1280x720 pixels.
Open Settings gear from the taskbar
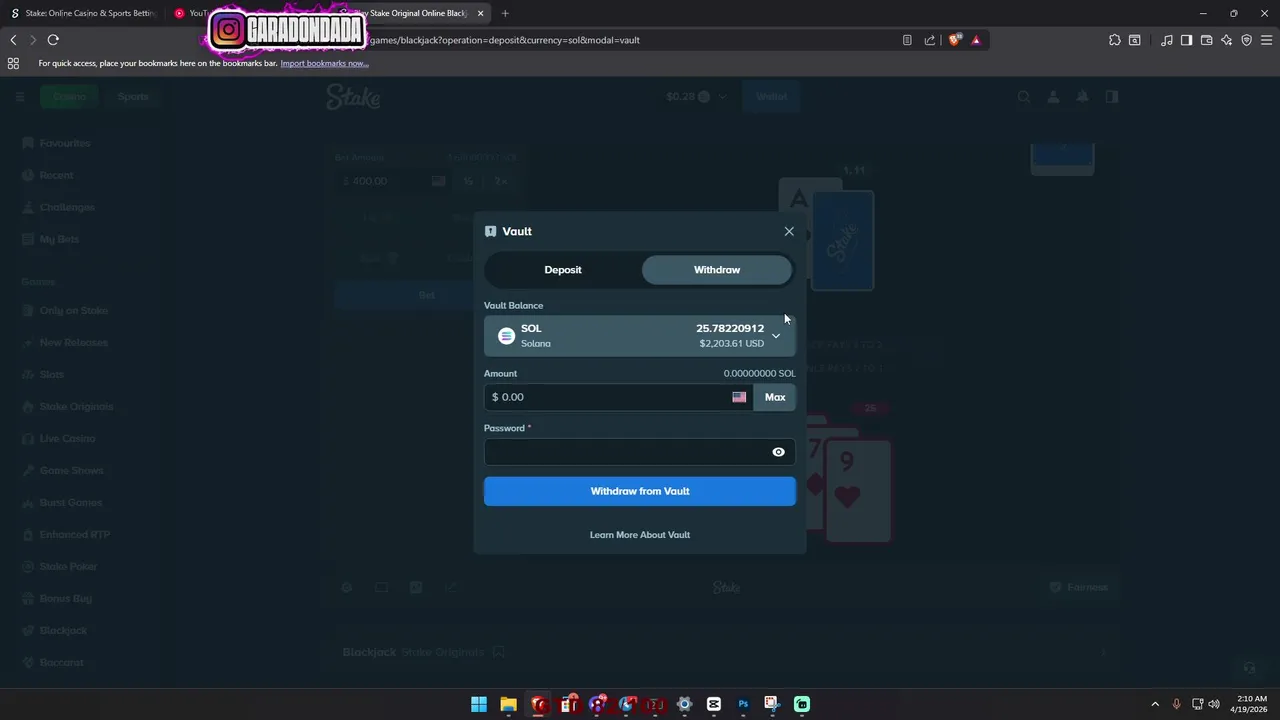click(x=684, y=704)
